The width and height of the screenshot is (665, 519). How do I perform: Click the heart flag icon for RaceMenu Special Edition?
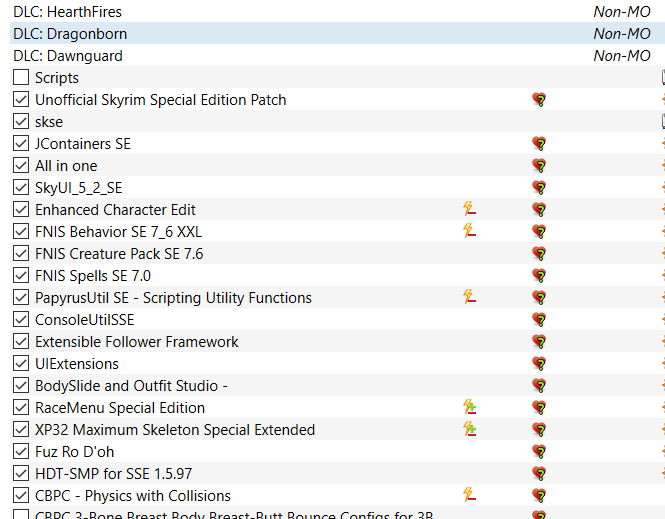tap(539, 408)
